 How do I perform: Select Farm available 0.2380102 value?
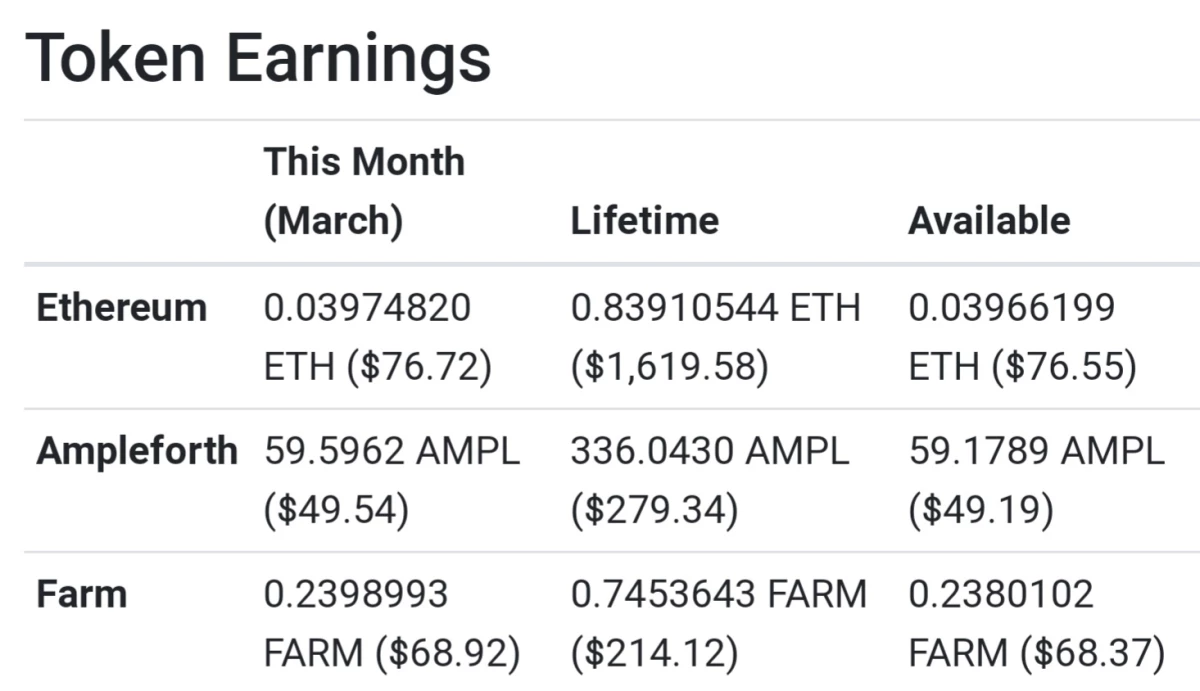coord(1001,595)
